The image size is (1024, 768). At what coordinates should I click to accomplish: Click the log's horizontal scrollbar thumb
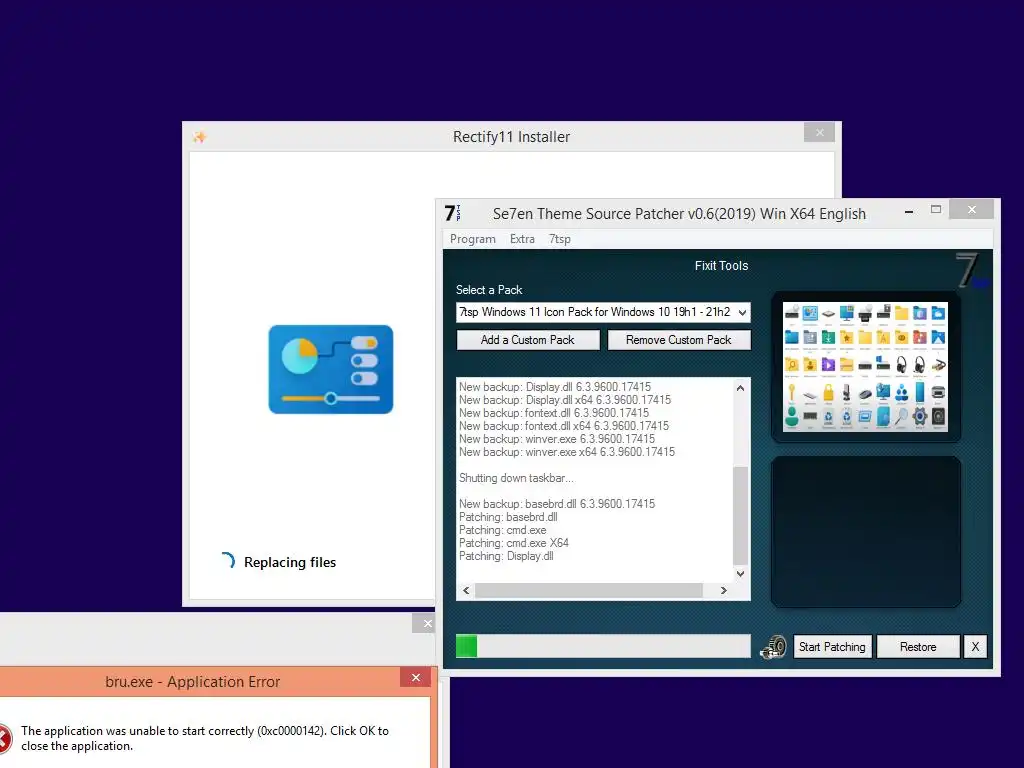[588, 590]
